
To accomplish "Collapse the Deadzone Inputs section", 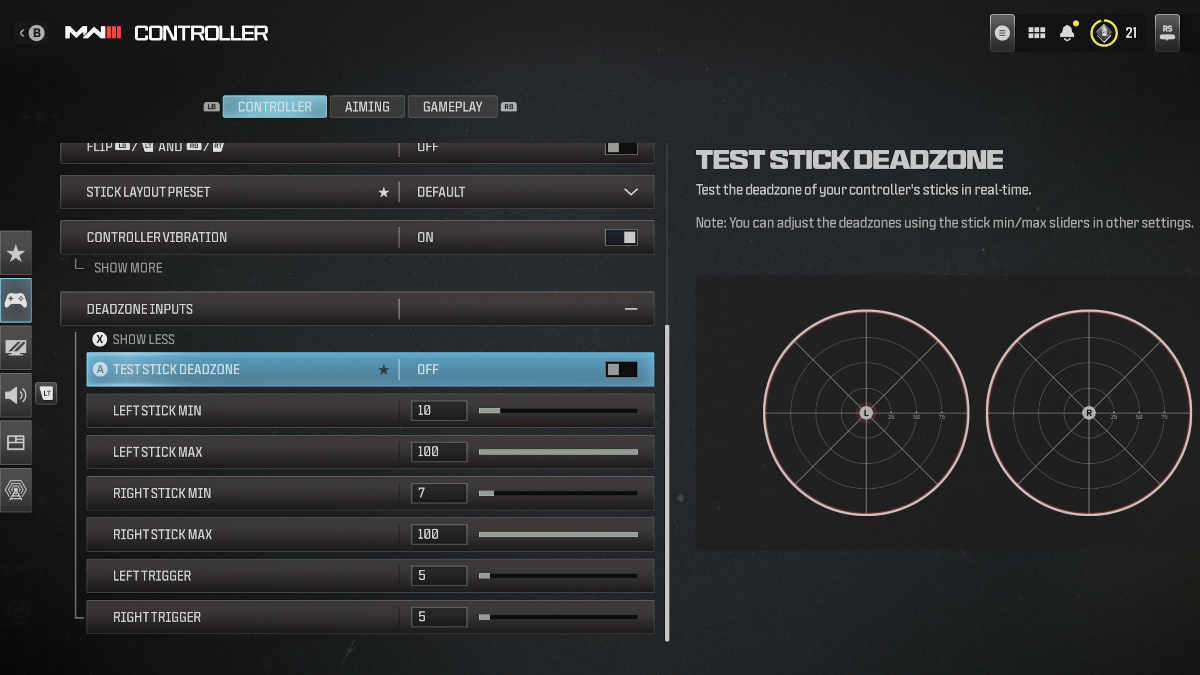I will 631,308.
